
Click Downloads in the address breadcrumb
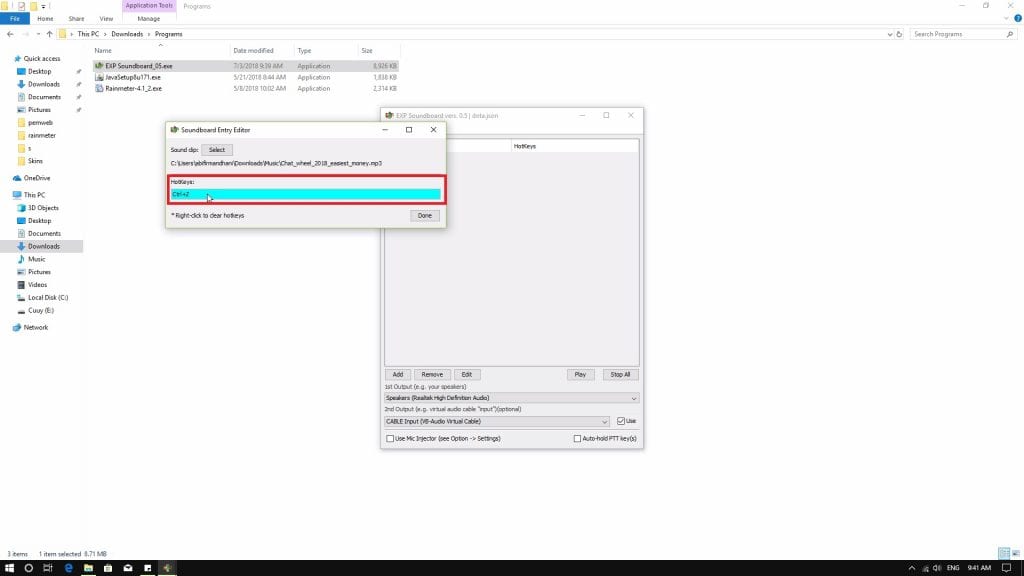click(x=127, y=34)
